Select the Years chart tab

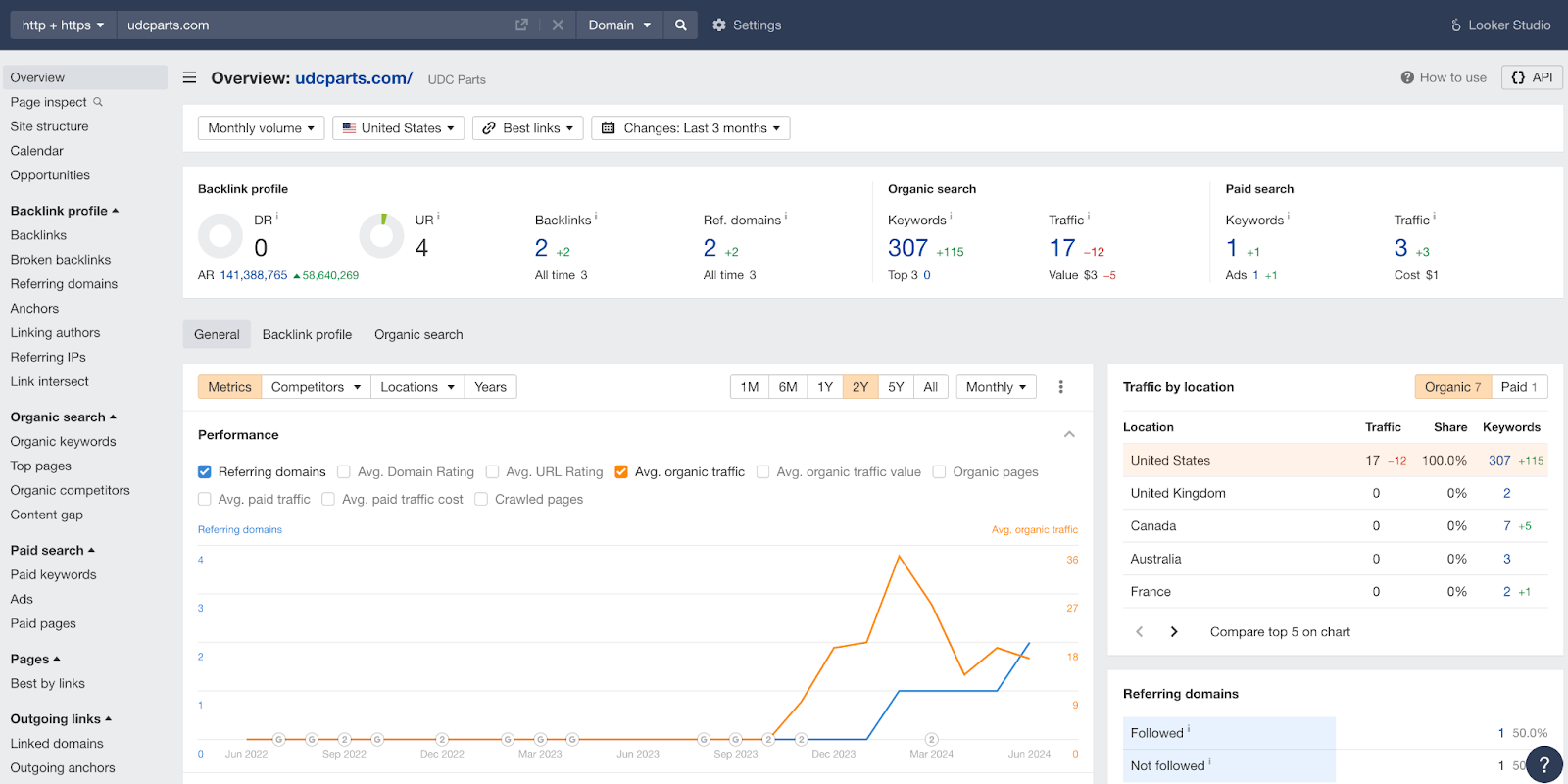490,387
